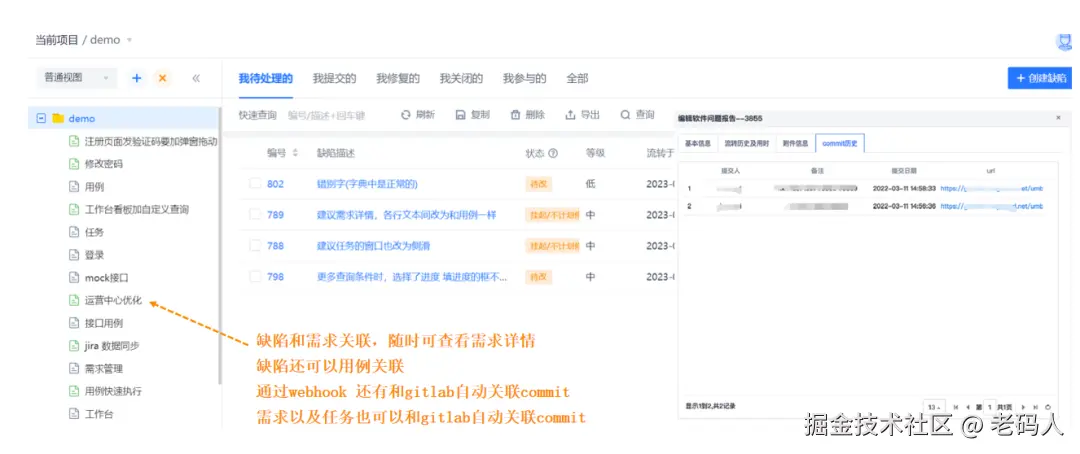Open the page size 13 dropdown
Viewport: 1080px width, 454px height.
tap(934, 407)
